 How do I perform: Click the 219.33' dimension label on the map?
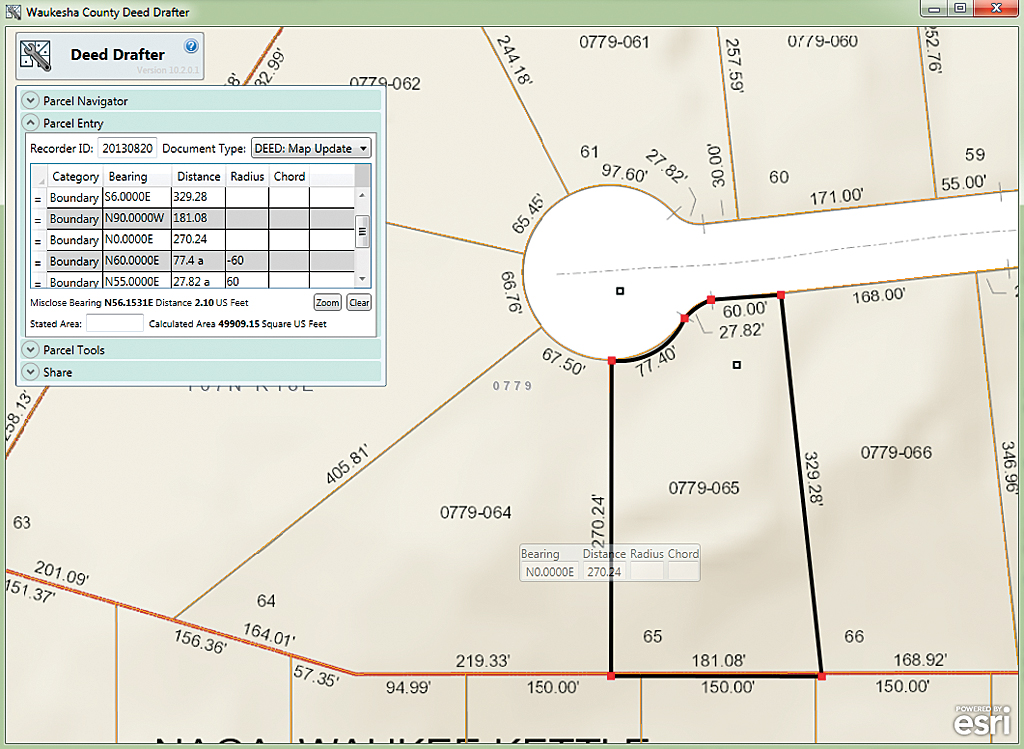(483, 661)
